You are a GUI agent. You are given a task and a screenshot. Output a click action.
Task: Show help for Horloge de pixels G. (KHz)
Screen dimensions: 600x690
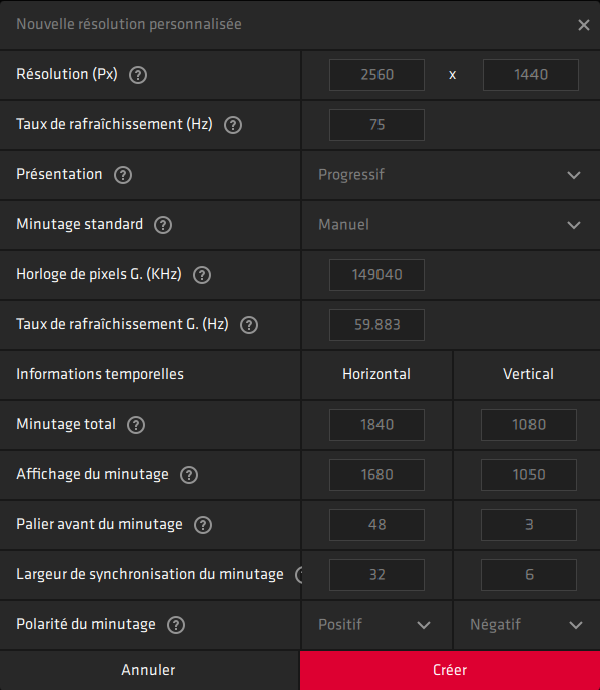202,275
